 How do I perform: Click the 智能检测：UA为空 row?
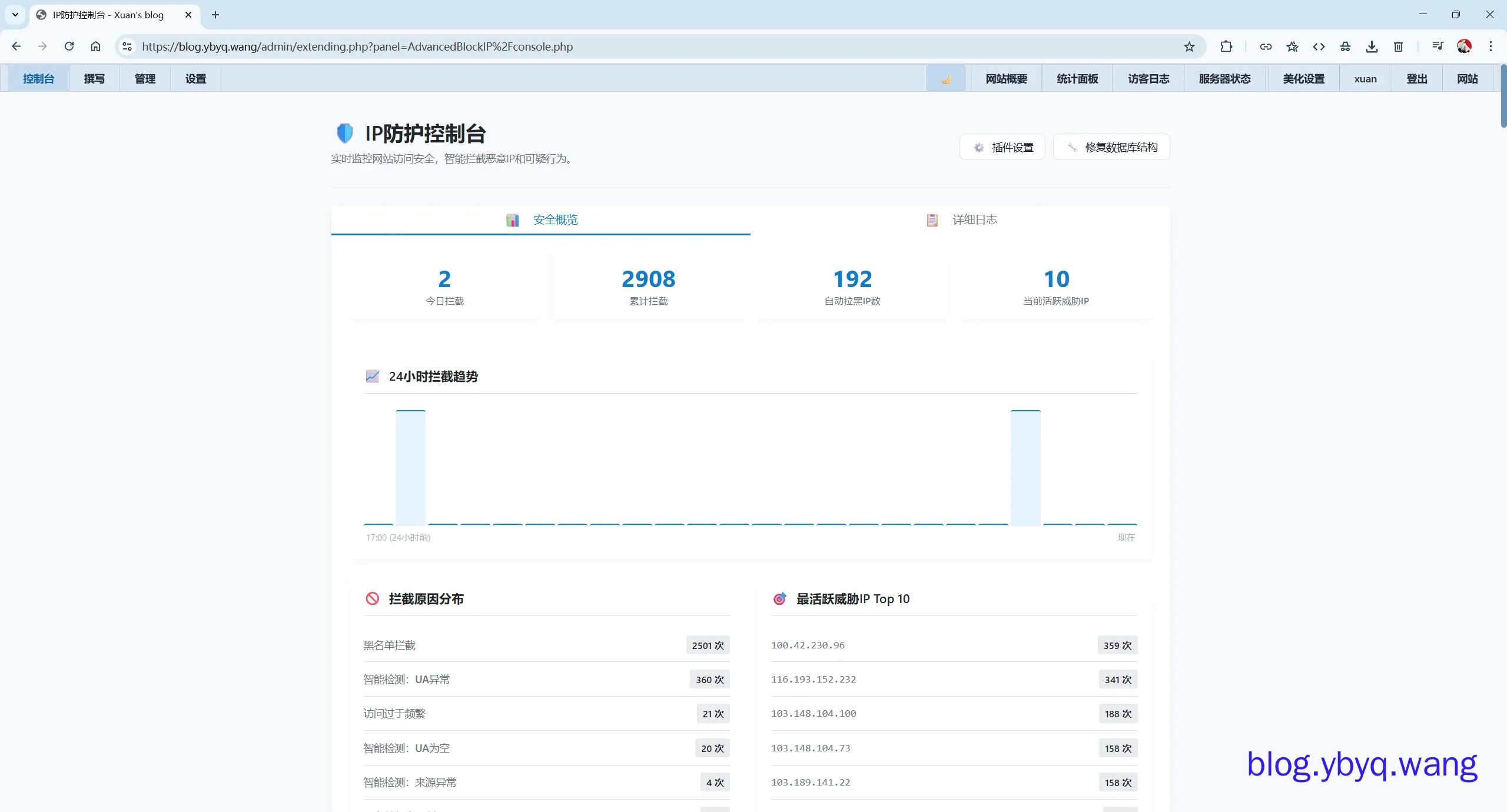[546, 748]
